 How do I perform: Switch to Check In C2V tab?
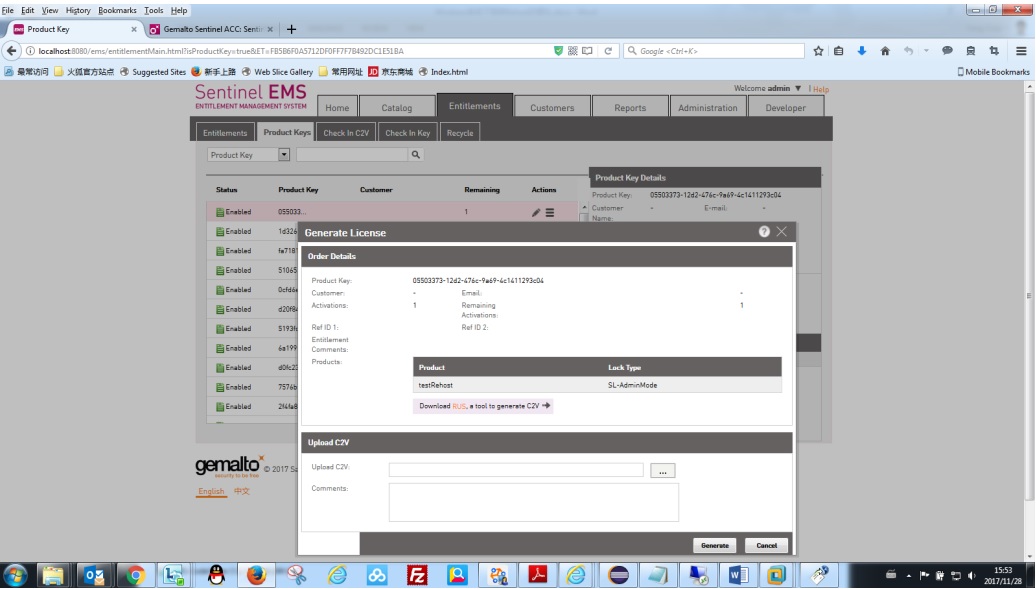click(x=346, y=132)
